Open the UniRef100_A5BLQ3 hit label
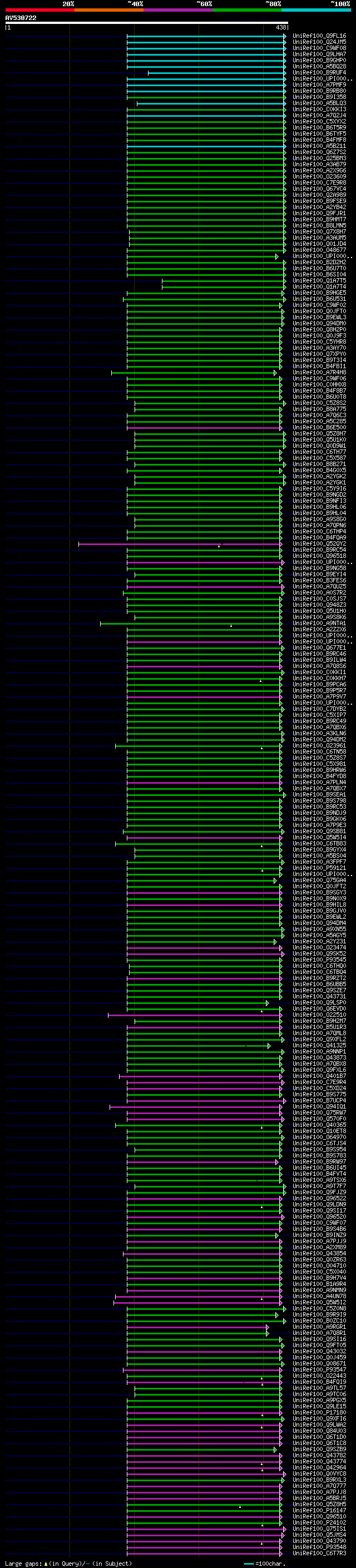This screenshot has height=1568, width=356. 319,103
